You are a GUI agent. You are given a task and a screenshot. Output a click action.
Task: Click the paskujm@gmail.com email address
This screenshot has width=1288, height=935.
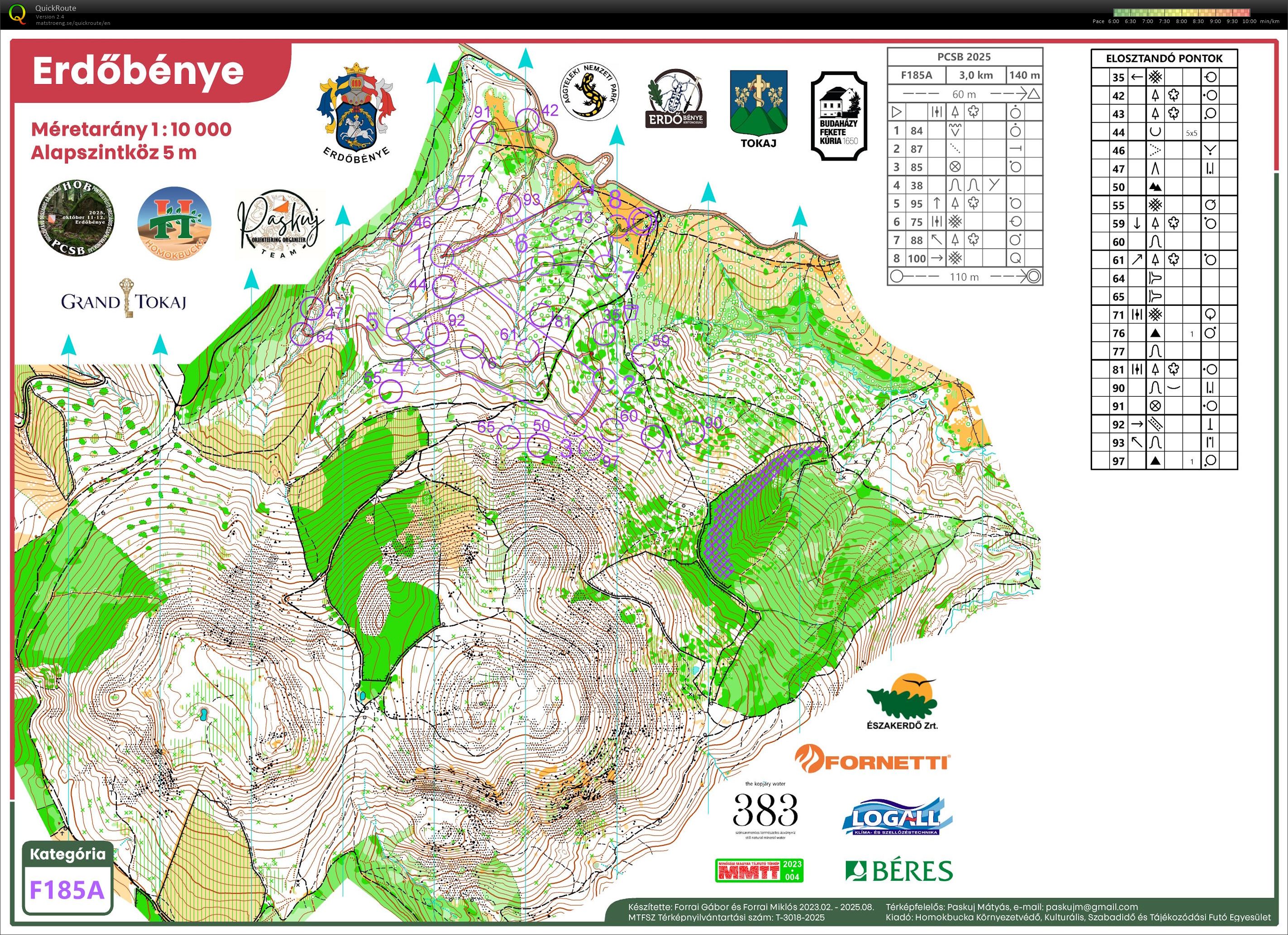click(1092, 907)
